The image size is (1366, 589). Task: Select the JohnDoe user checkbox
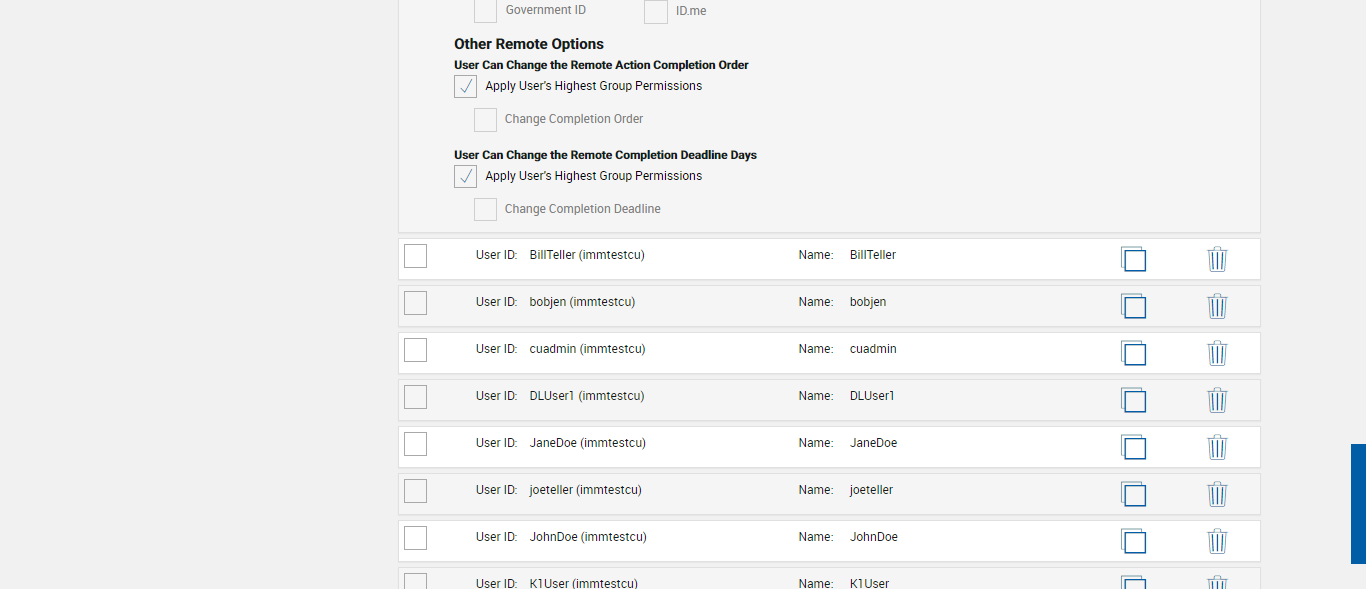coord(415,538)
